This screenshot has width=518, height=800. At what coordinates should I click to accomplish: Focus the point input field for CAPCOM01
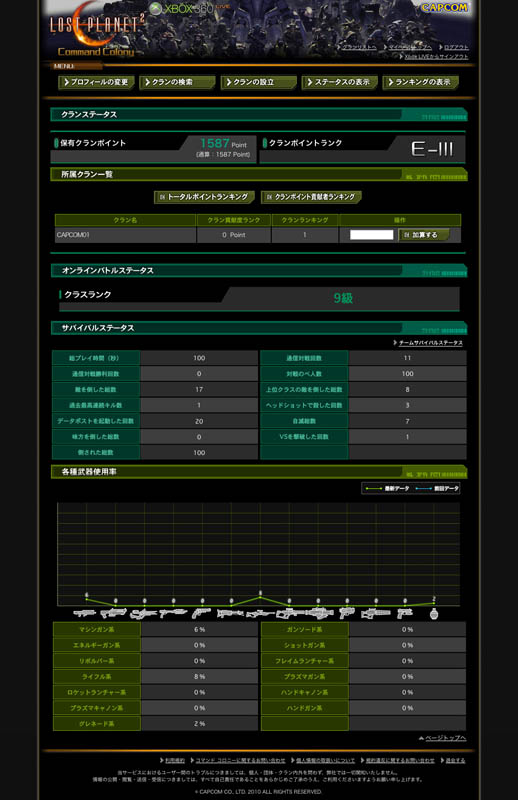[372, 235]
